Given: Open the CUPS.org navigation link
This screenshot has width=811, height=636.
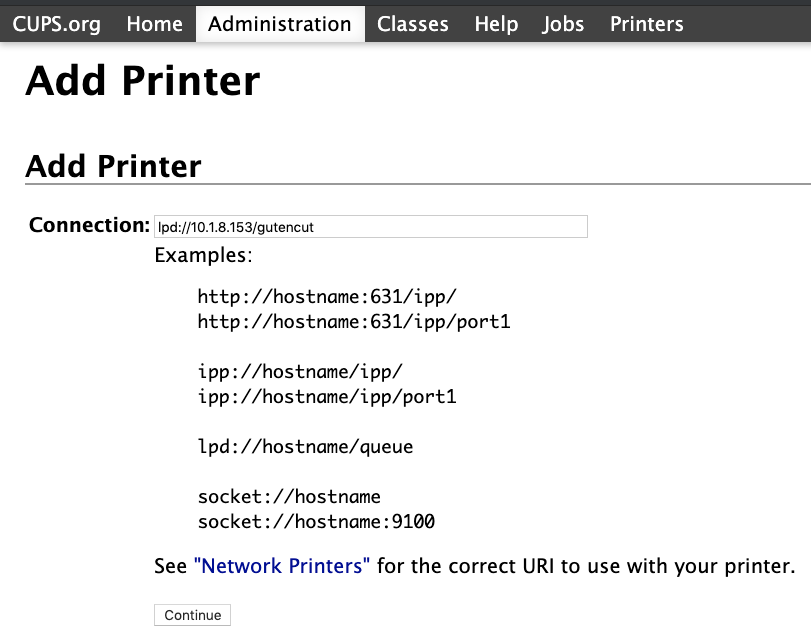Looking at the screenshot, I should pyautogui.click(x=56, y=24).
